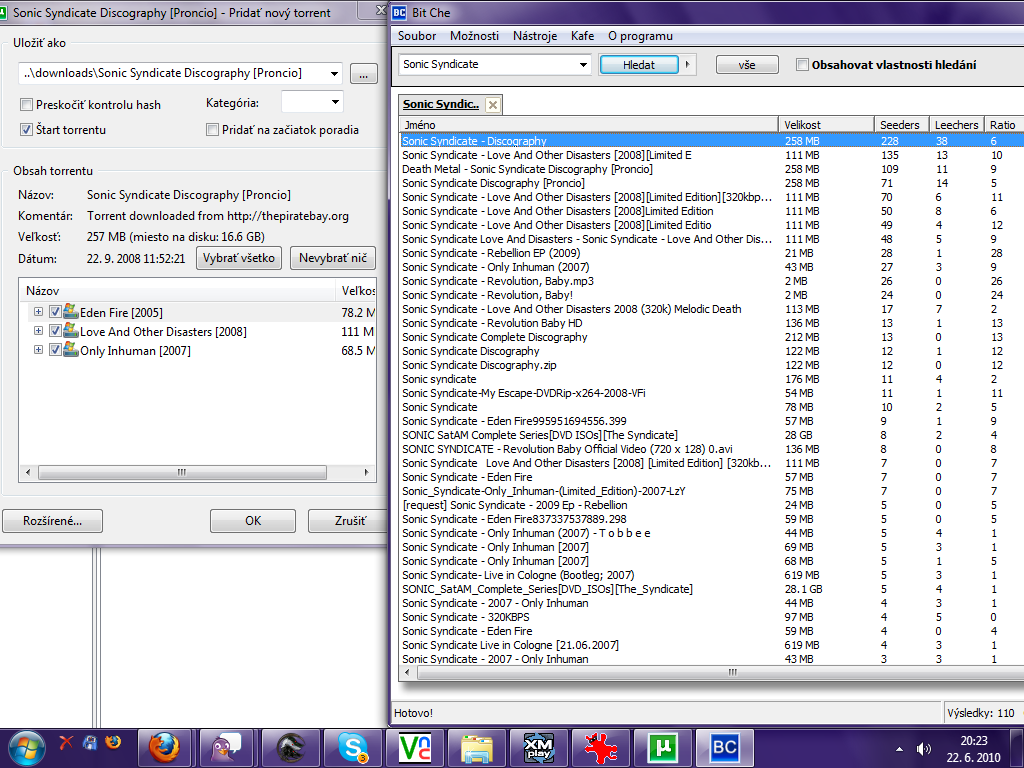Open the Nástroje menu
This screenshot has height=768, width=1024.
535,36
